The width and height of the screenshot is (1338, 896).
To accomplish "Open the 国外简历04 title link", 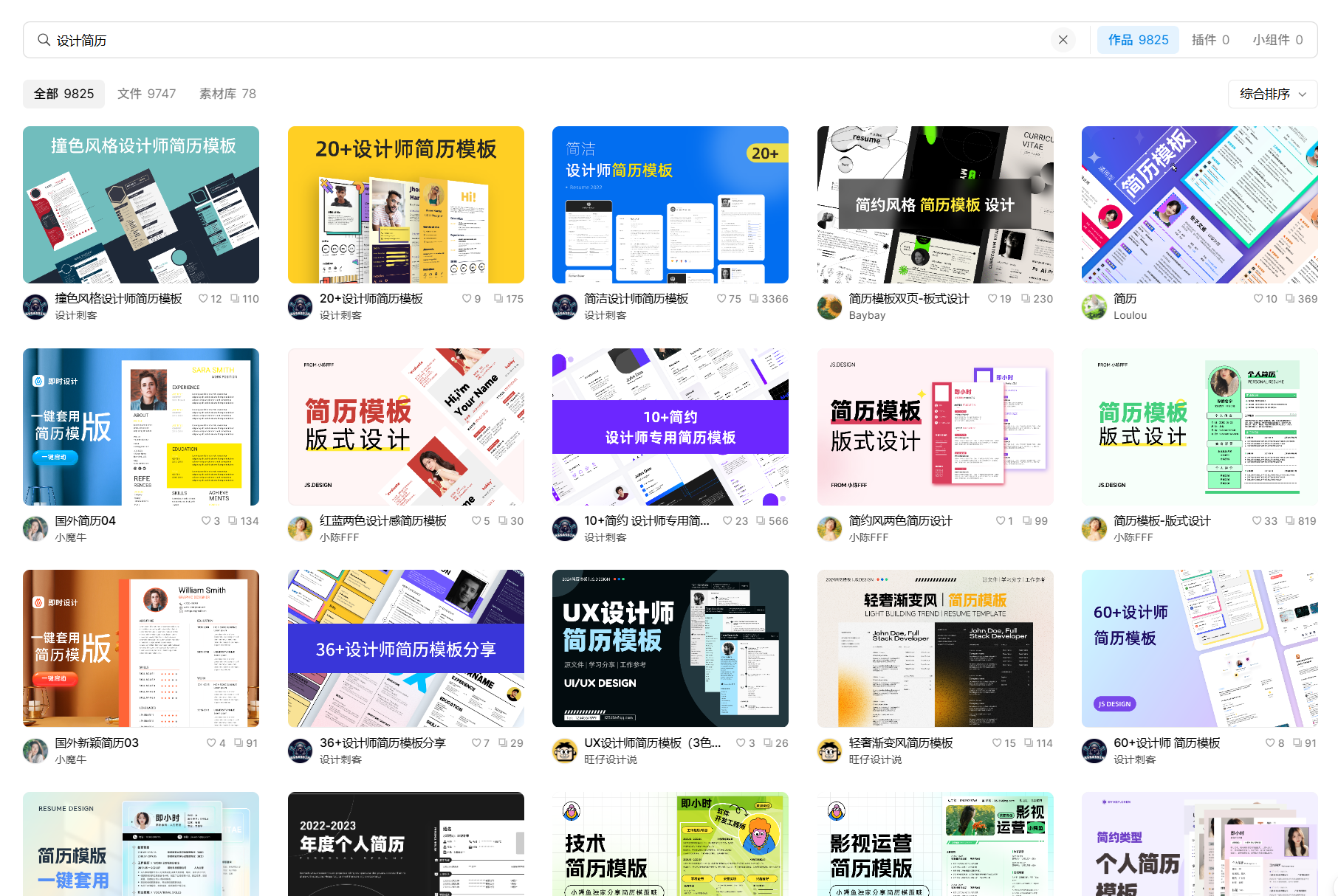I will click(85, 521).
